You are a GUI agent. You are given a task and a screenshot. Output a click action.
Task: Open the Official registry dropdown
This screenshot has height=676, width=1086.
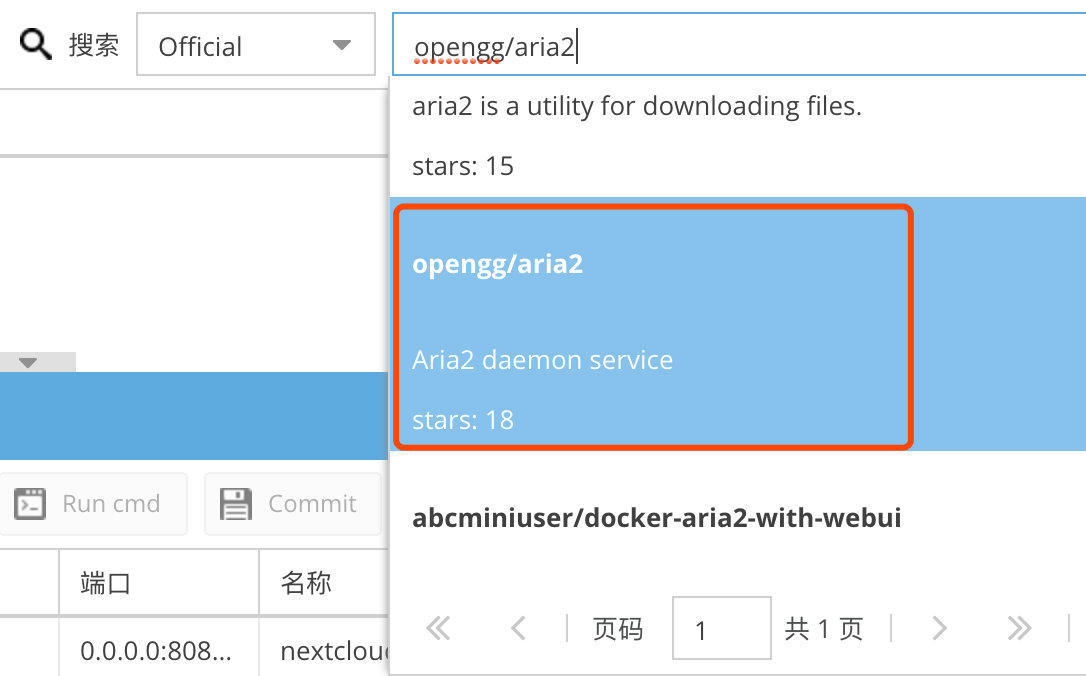point(256,44)
